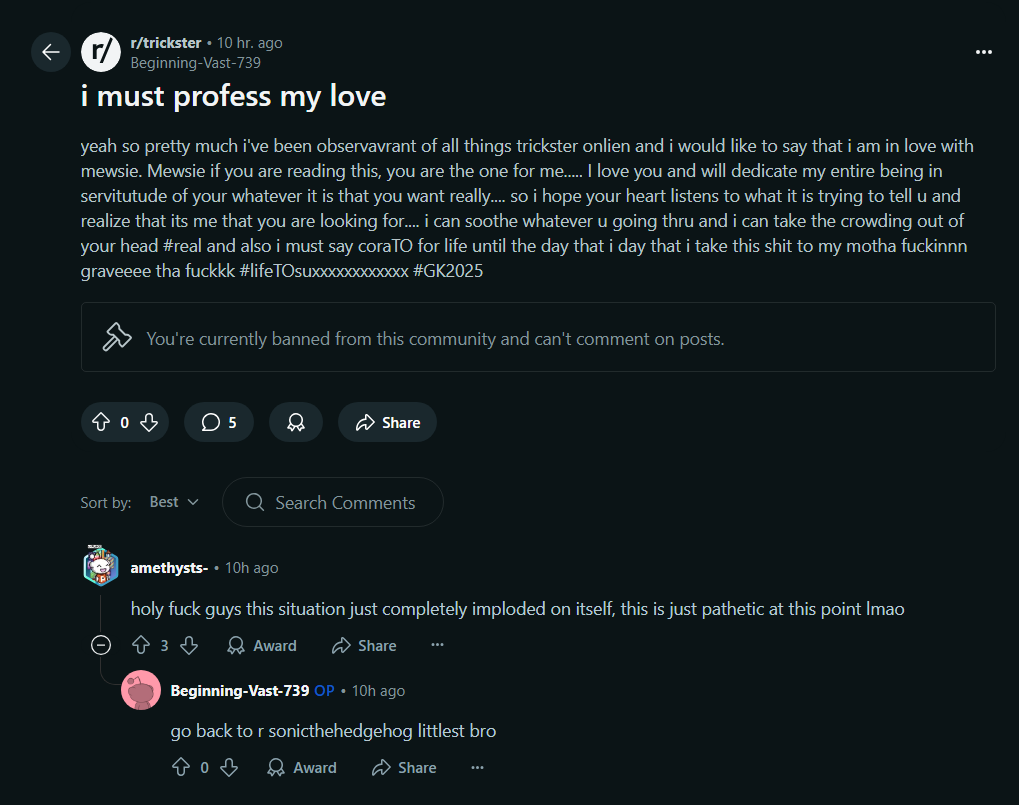Screen dimensions: 1019x805
Task: Collapse the amethysts- comment thread
Action: [x=101, y=645]
